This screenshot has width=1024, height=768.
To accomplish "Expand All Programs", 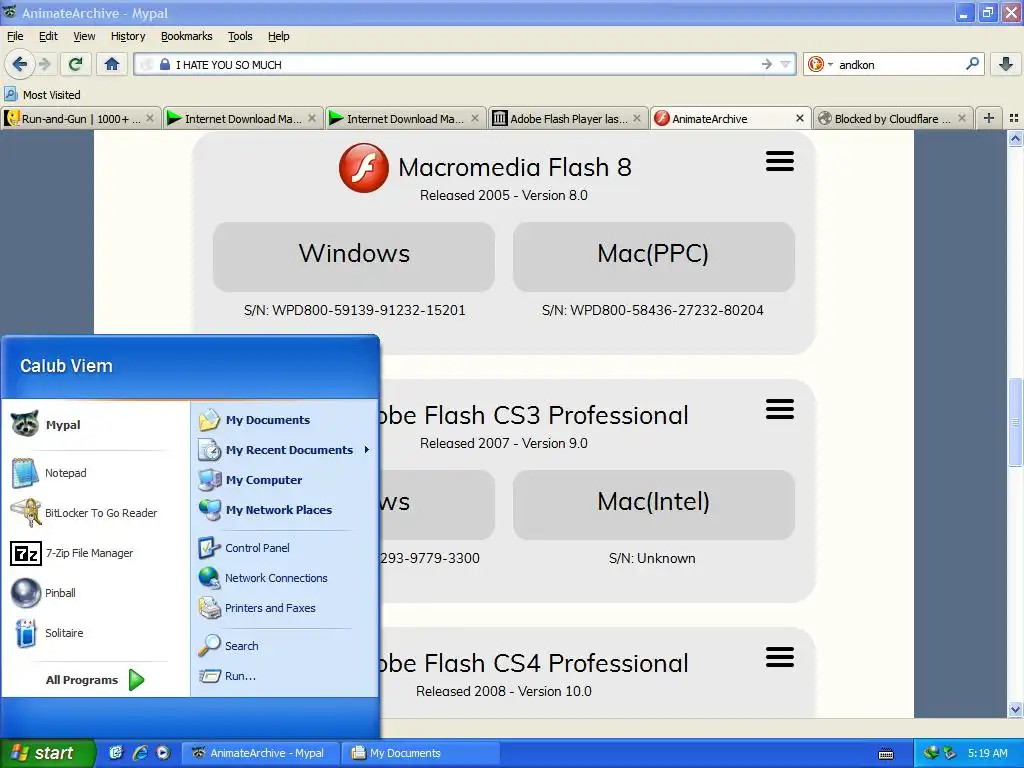I will [x=95, y=680].
